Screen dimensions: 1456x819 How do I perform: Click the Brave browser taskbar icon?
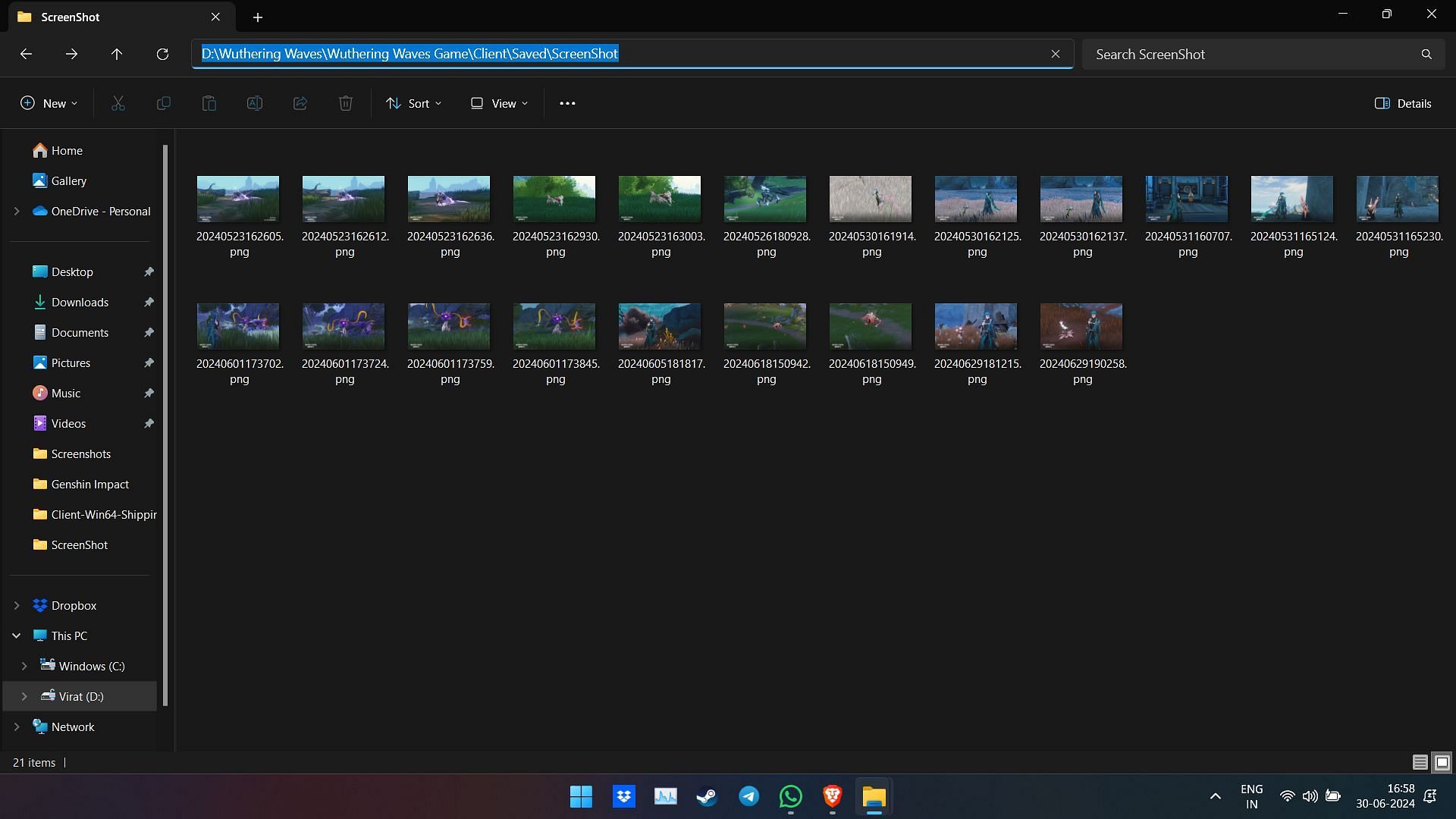[832, 796]
